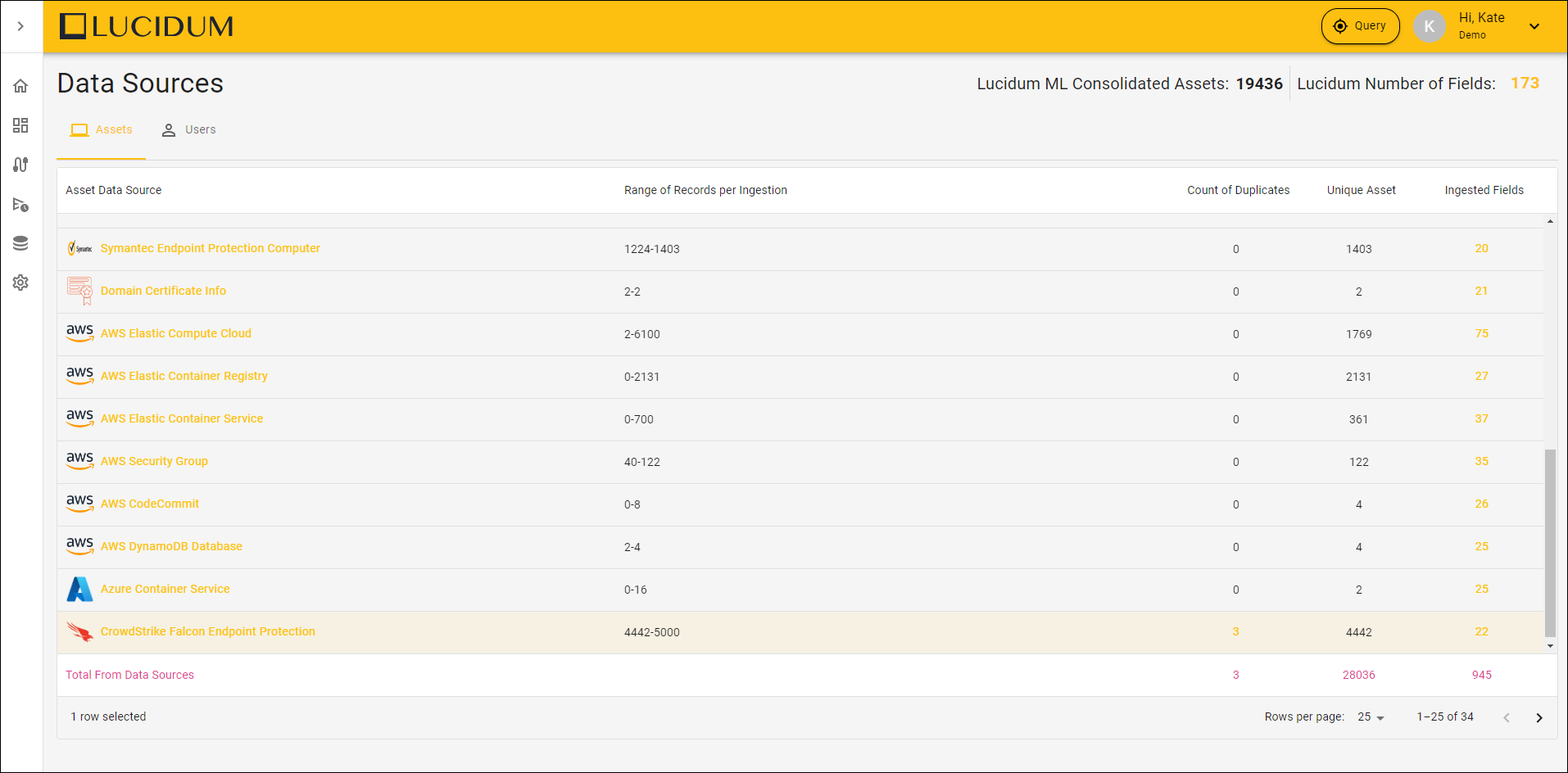Open the Home icon in sidebar
Screen dimensions: 1568x773
coord(20,86)
